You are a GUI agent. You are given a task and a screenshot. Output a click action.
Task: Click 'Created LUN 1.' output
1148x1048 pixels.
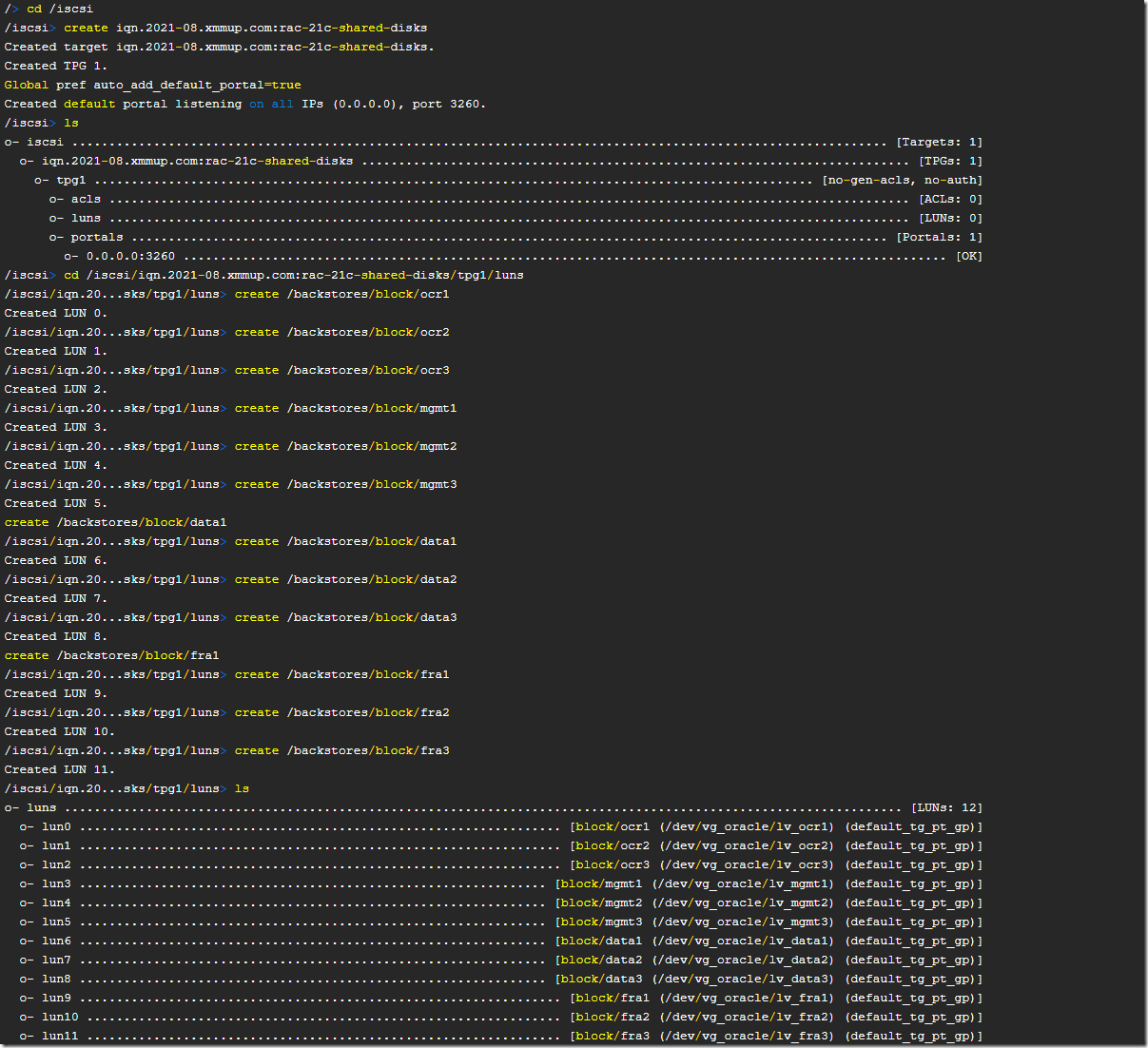coord(56,351)
